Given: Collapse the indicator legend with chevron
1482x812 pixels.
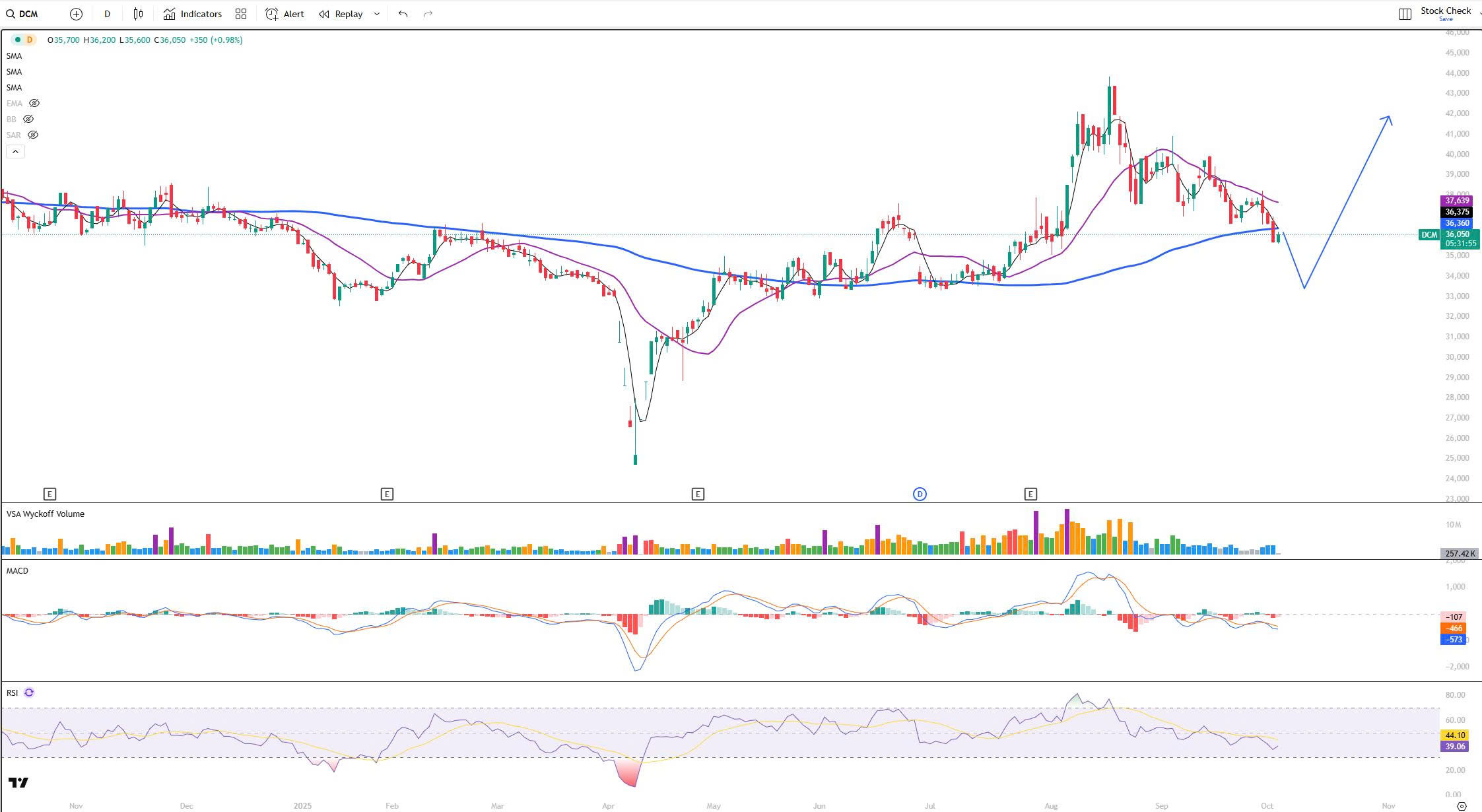Looking at the screenshot, I should coord(15,152).
